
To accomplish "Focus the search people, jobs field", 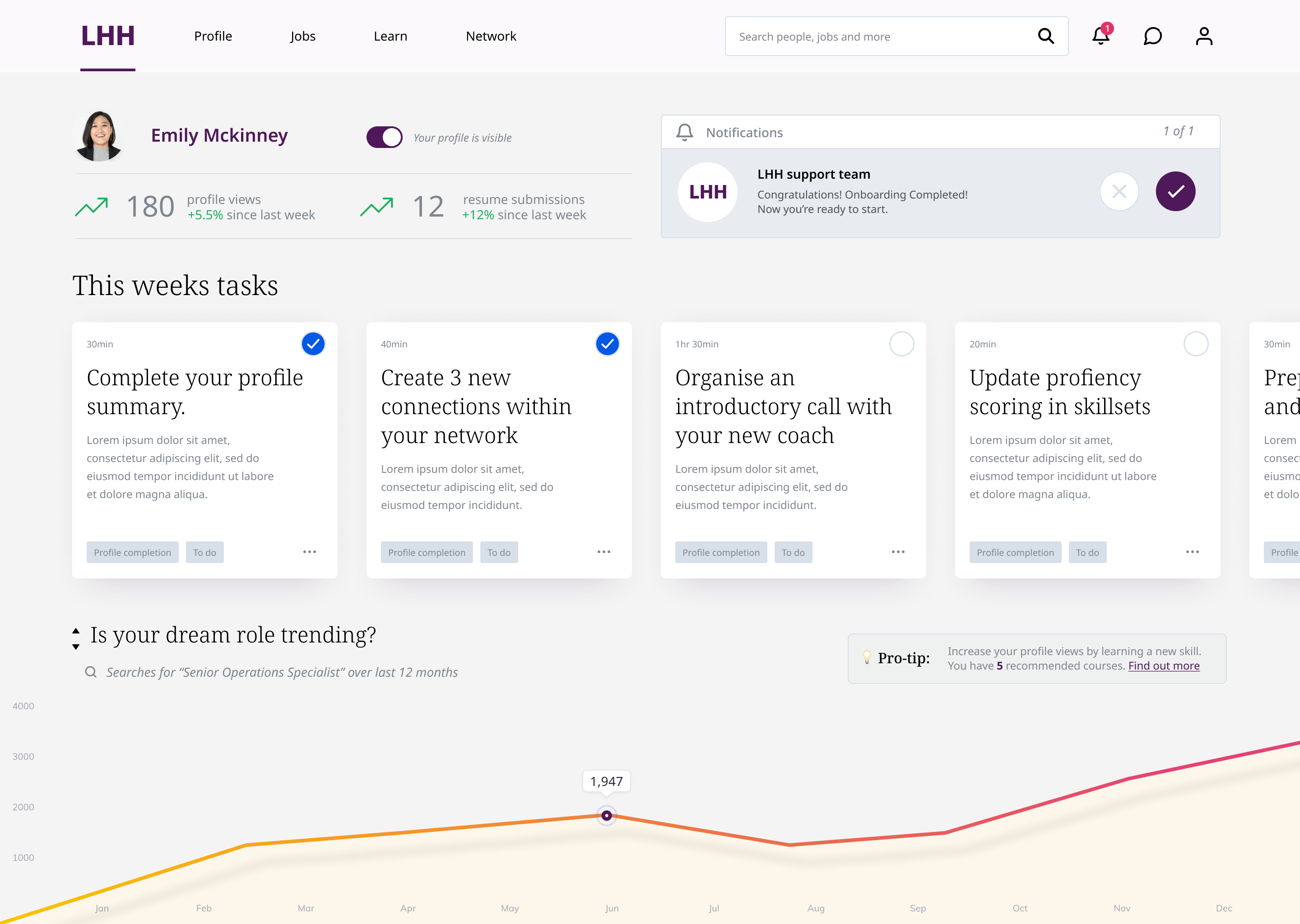I will pos(896,37).
